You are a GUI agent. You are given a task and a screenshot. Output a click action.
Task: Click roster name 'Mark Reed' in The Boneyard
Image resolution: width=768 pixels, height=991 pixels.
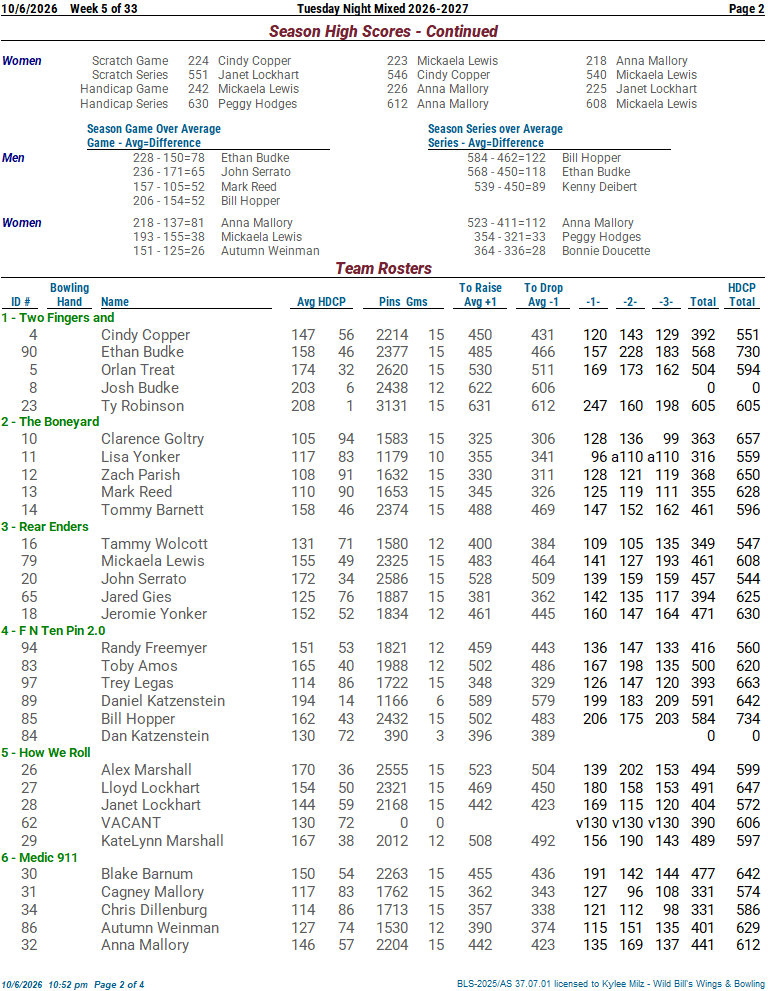click(137, 492)
